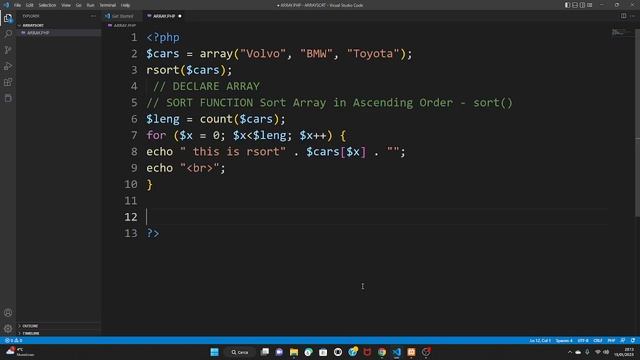Viewport: 640px width, 360px height.
Task: Select language mode PHP in status bar
Action: pyautogui.click(x=611, y=340)
